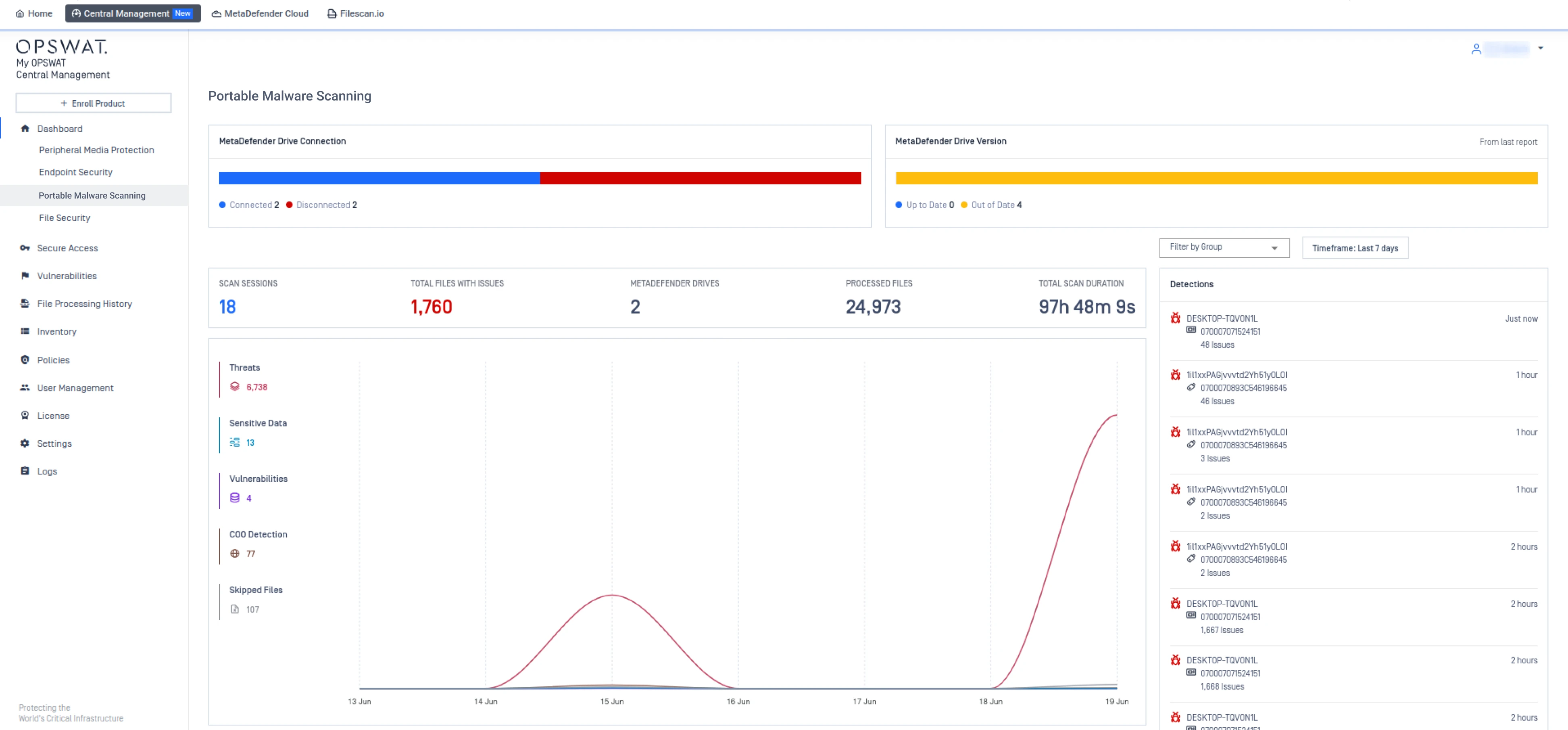Click the License badge icon
1568x730 pixels.
pyautogui.click(x=25, y=415)
